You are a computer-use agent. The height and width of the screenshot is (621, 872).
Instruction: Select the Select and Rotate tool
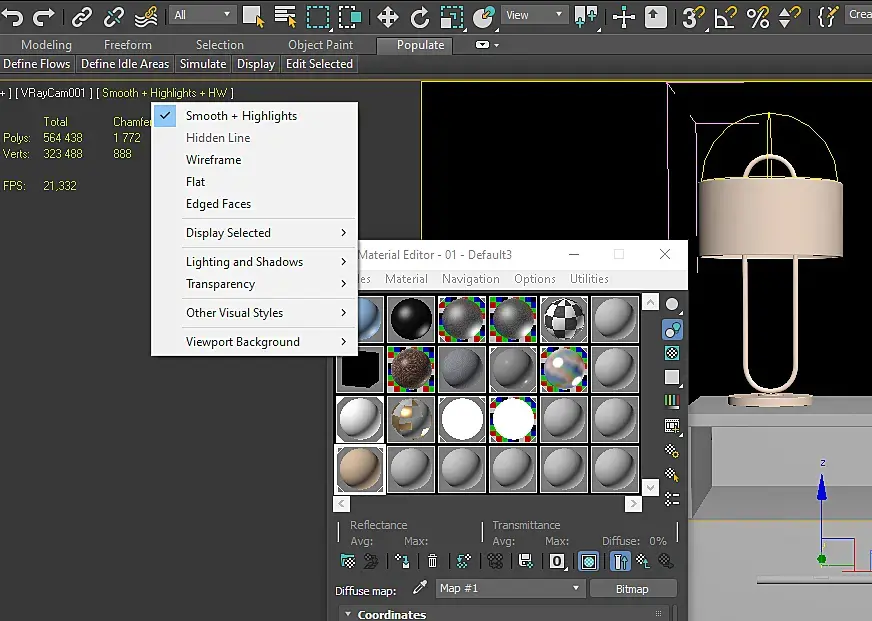click(420, 16)
